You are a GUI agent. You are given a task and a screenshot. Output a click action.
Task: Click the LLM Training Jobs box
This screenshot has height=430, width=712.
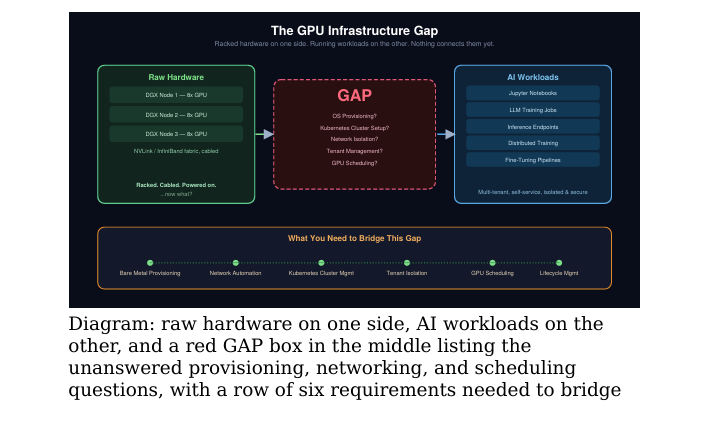point(533,110)
